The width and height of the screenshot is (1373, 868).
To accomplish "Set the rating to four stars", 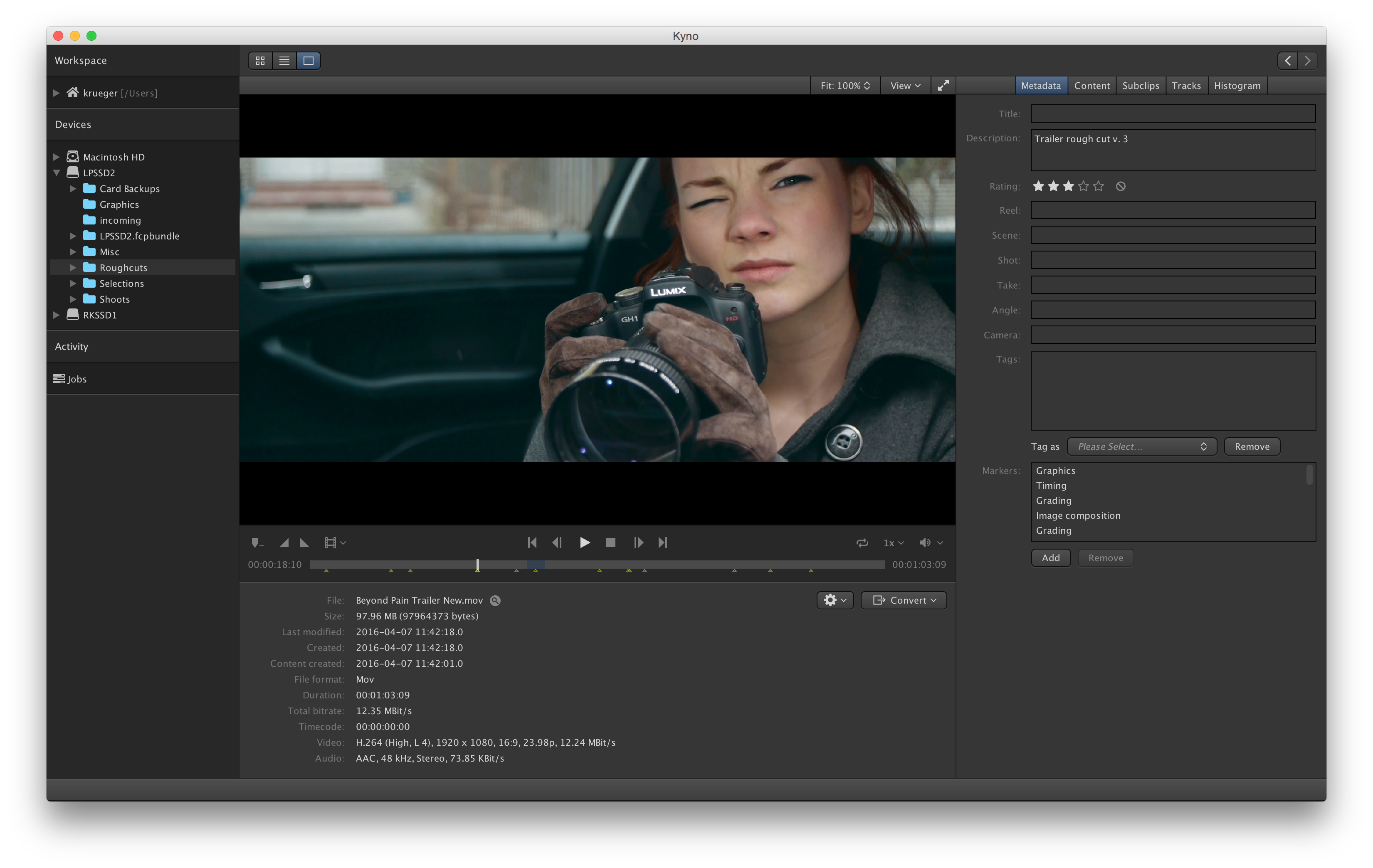I will [1083, 186].
